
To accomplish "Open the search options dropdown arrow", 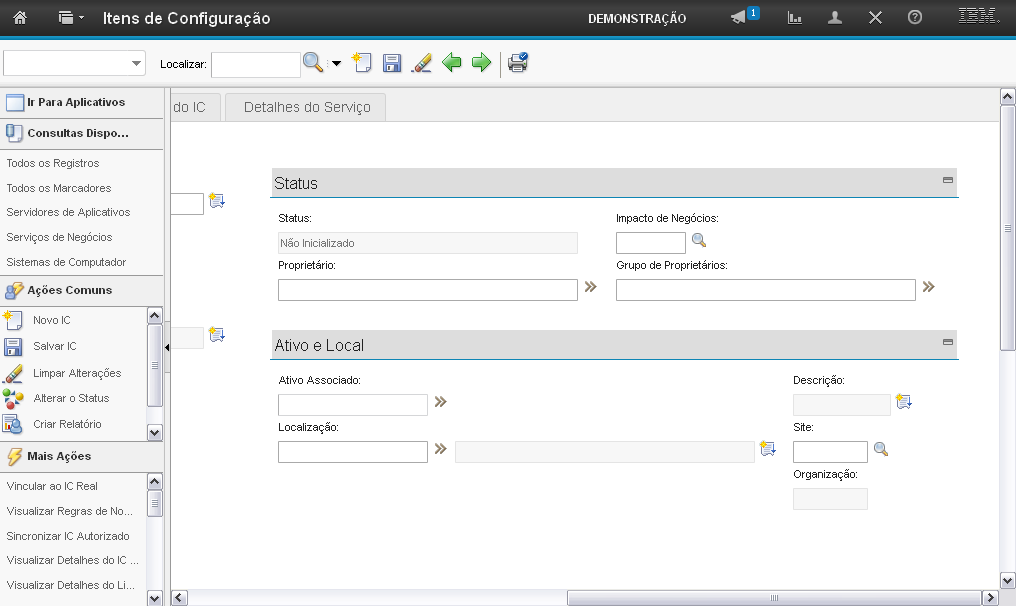I will point(336,64).
